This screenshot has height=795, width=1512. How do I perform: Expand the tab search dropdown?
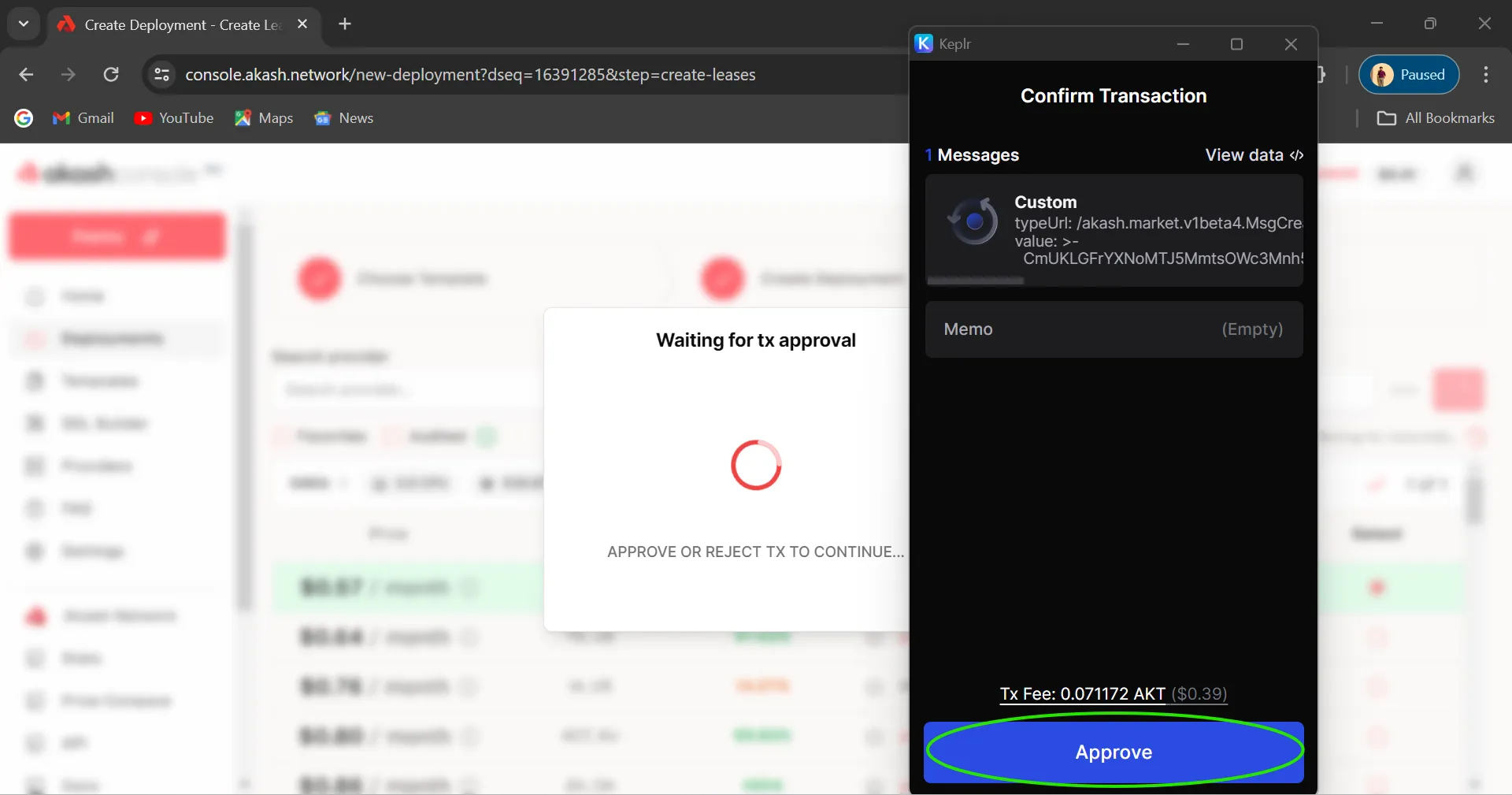pos(24,24)
